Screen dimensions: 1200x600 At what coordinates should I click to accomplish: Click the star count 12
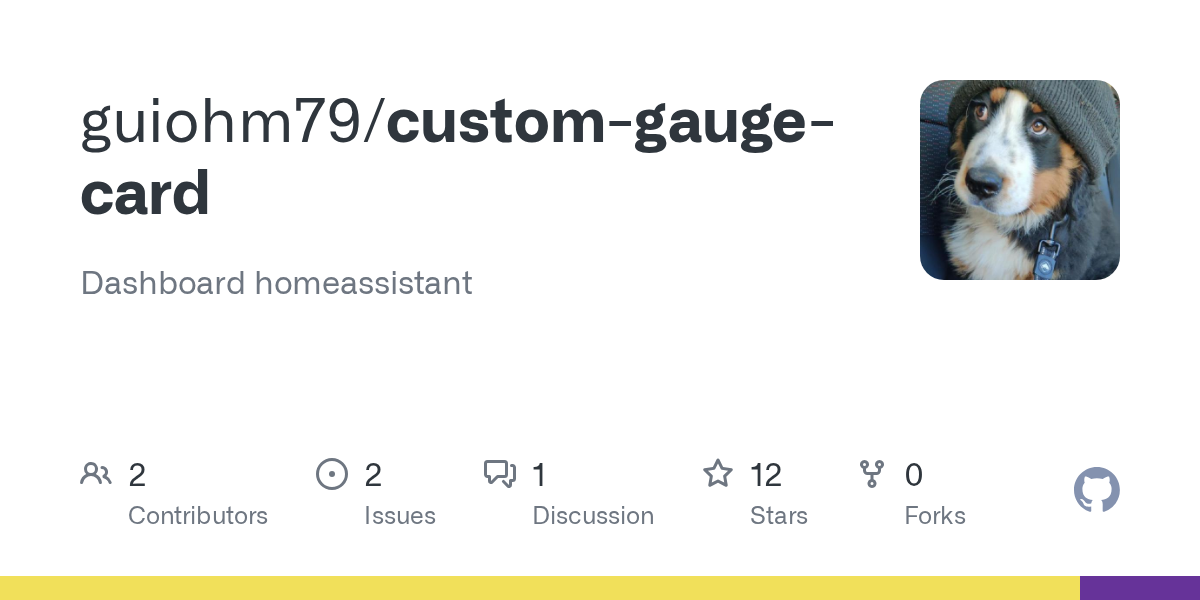click(766, 475)
